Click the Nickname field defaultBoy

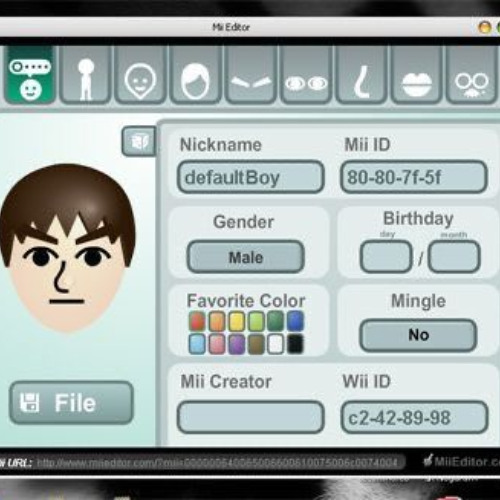pyautogui.click(x=251, y=177)
